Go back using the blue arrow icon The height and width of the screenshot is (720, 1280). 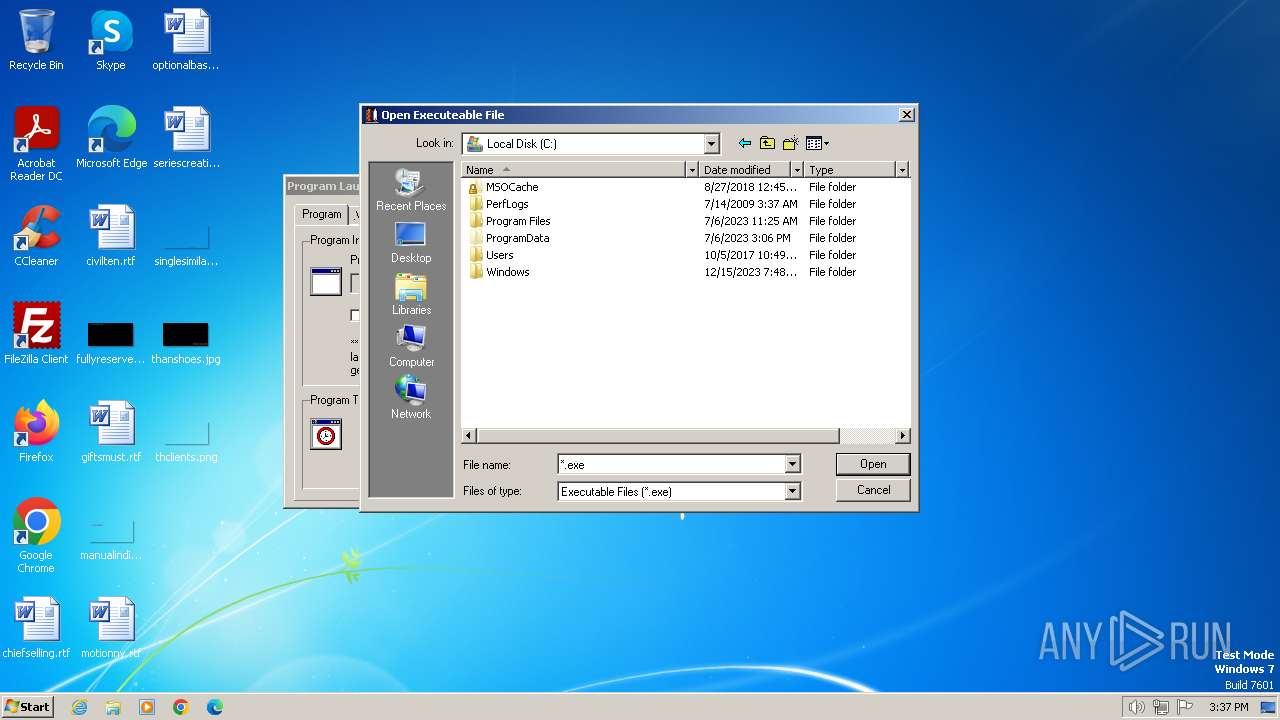pos(744,144)
